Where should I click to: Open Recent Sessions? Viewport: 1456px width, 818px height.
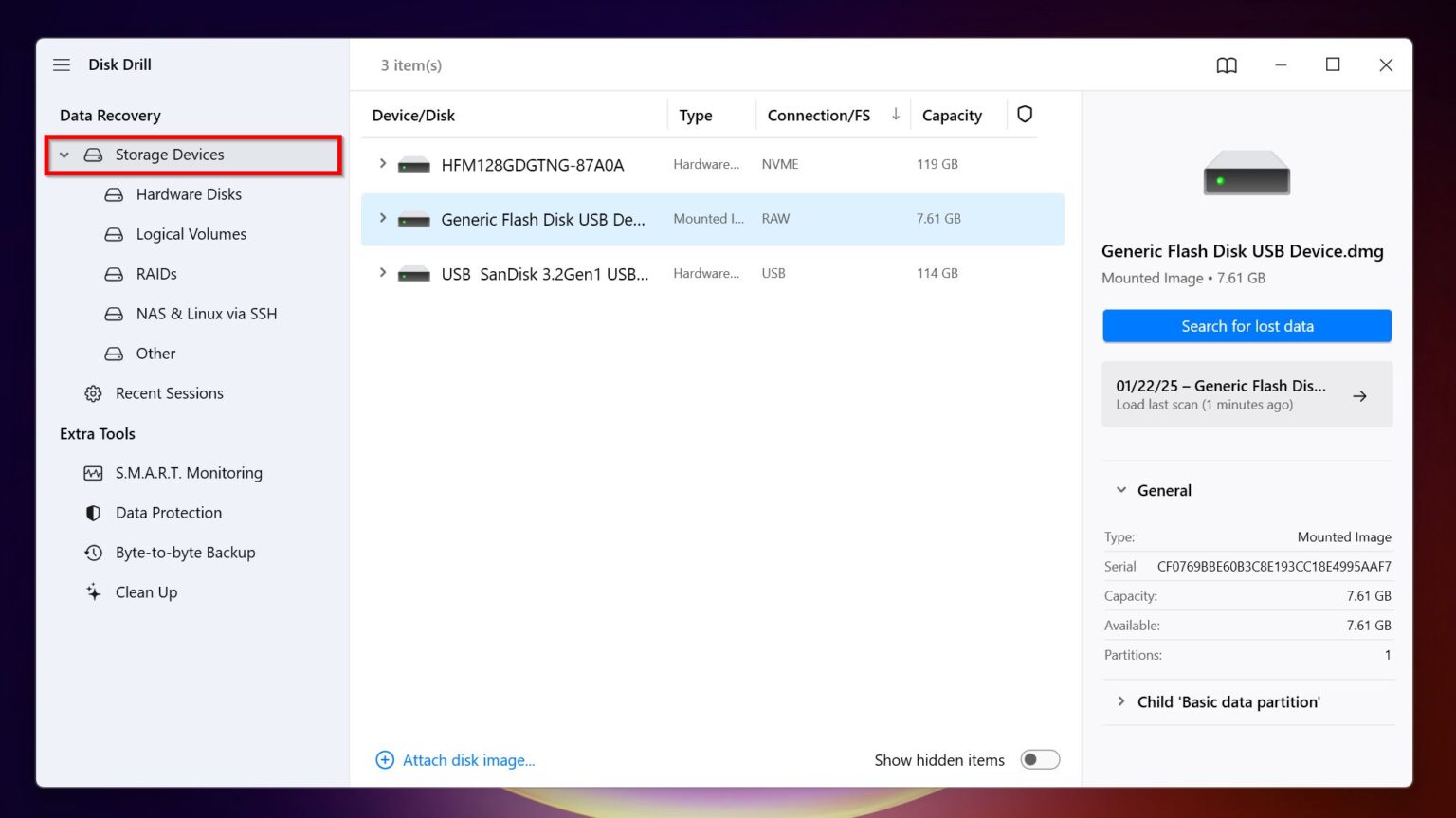tap(169, 393)
